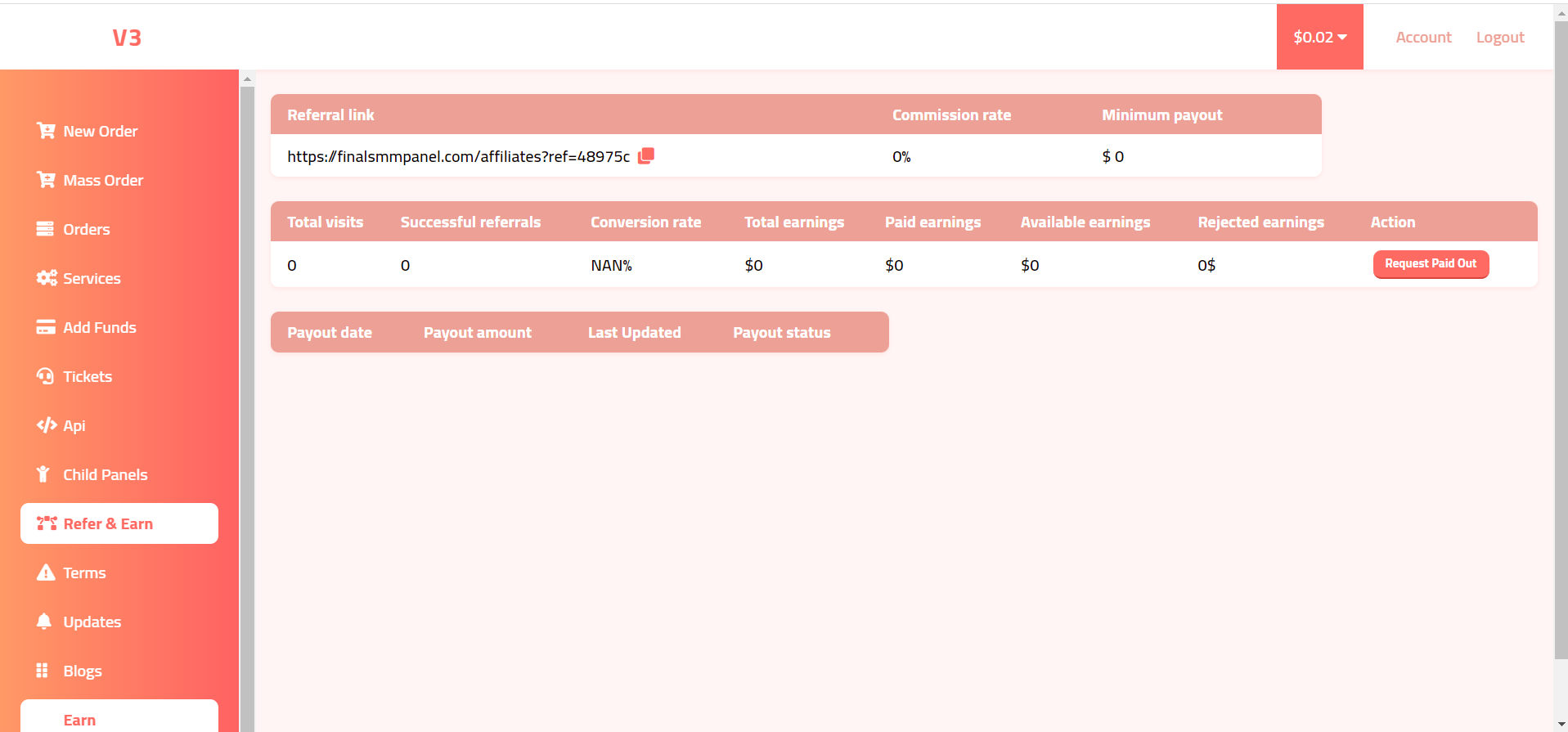This screenshot has height=732, width=1568.
Task: Open the Orders menu item
Action: pyautogui.click(x=119, y=229)
